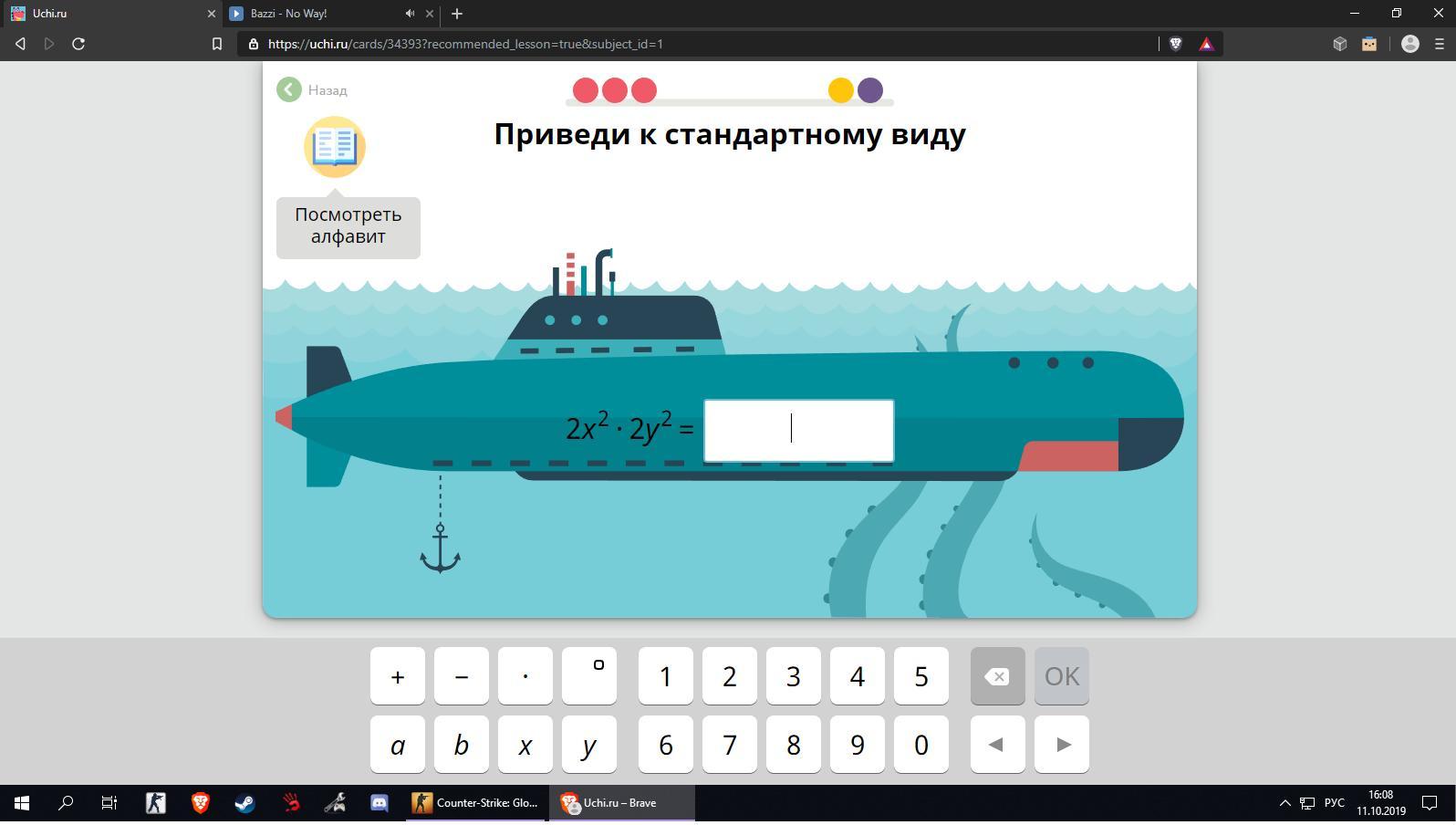Switch keyboard language РУС indicator

[1335, 803]
